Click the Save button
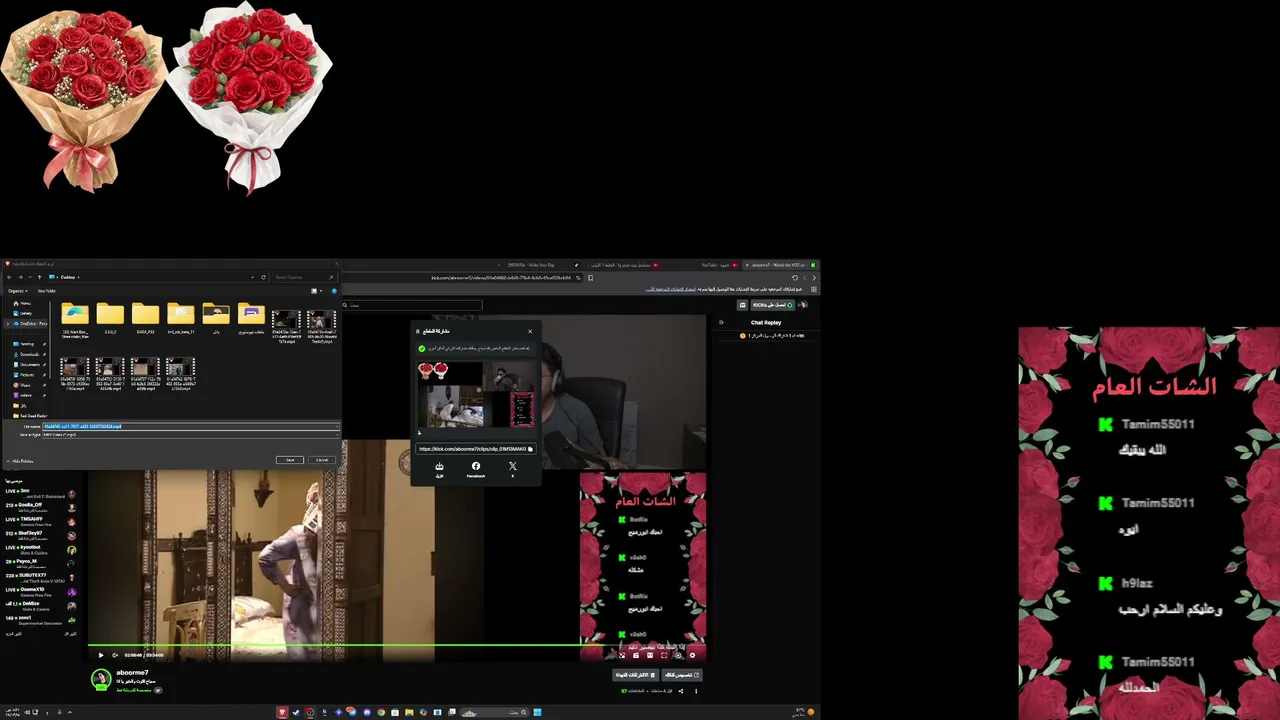Image resolution: width=1280 pixels, height=720 pixels. 290,460
